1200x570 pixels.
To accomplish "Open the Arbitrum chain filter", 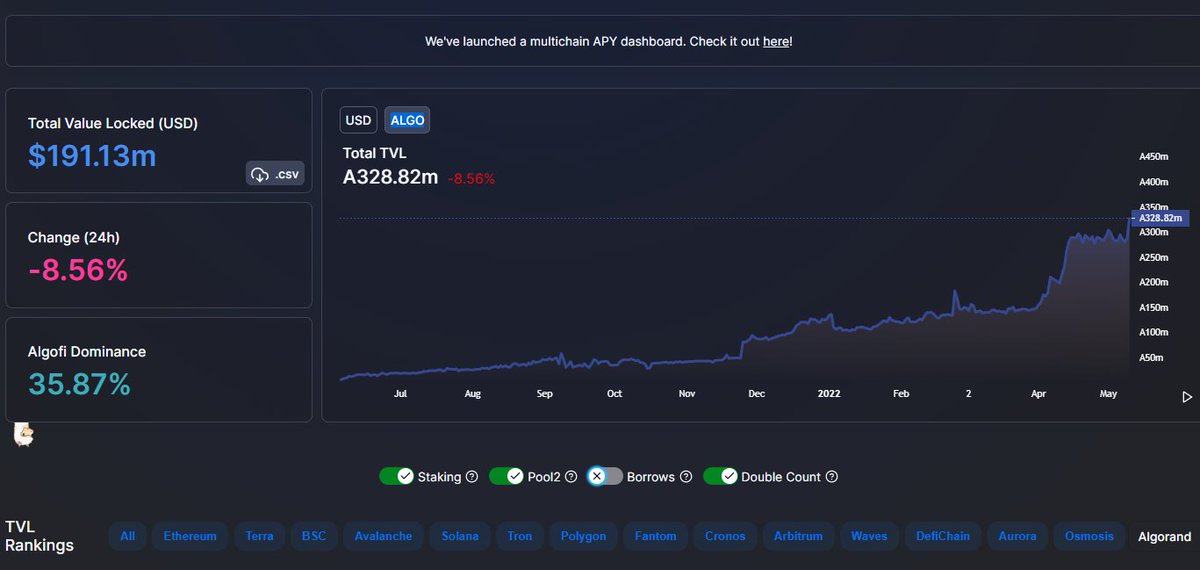I will (x=798, y=536).
